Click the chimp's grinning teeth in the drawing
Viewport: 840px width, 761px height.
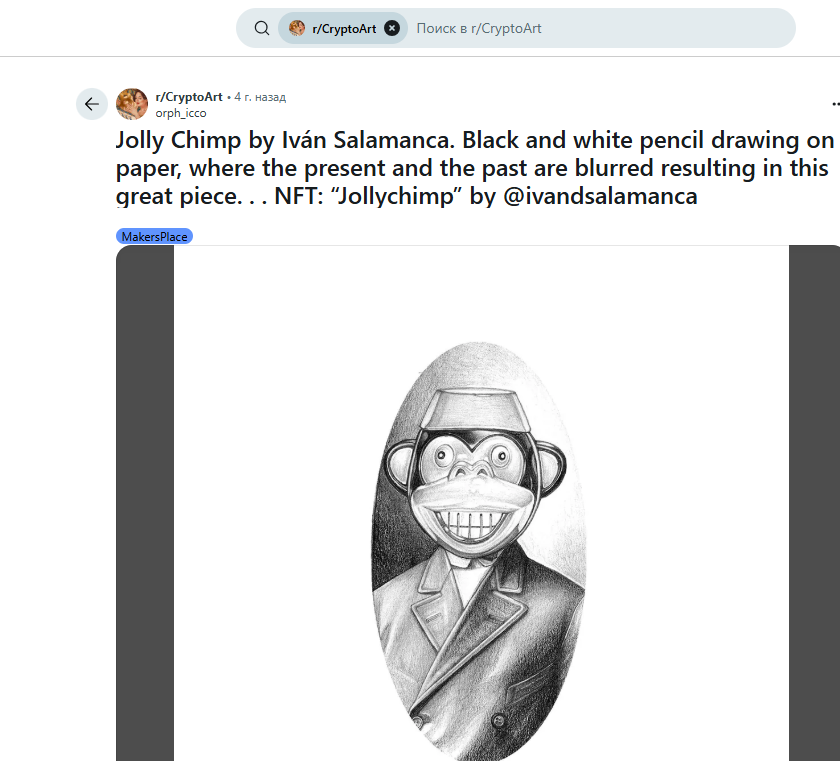tap(481, 523)
